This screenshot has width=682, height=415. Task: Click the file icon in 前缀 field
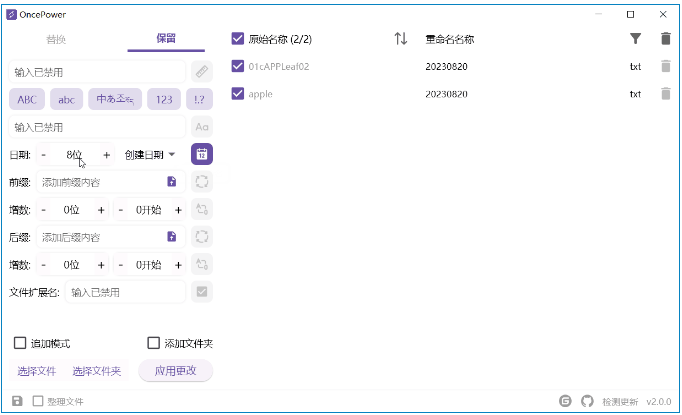[x=171, y=182]
